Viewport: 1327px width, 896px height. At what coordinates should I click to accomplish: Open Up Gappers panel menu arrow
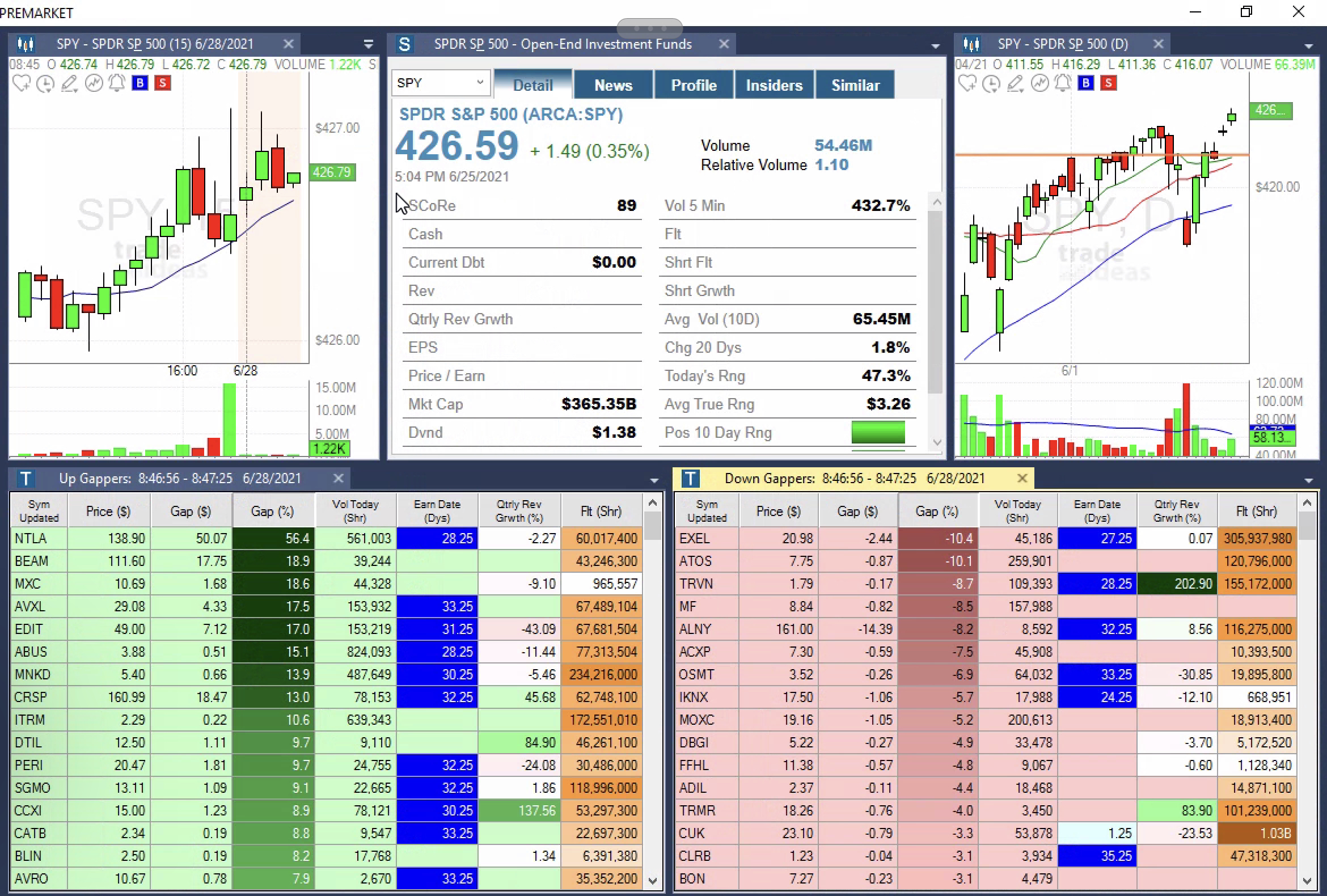[654, 480]
